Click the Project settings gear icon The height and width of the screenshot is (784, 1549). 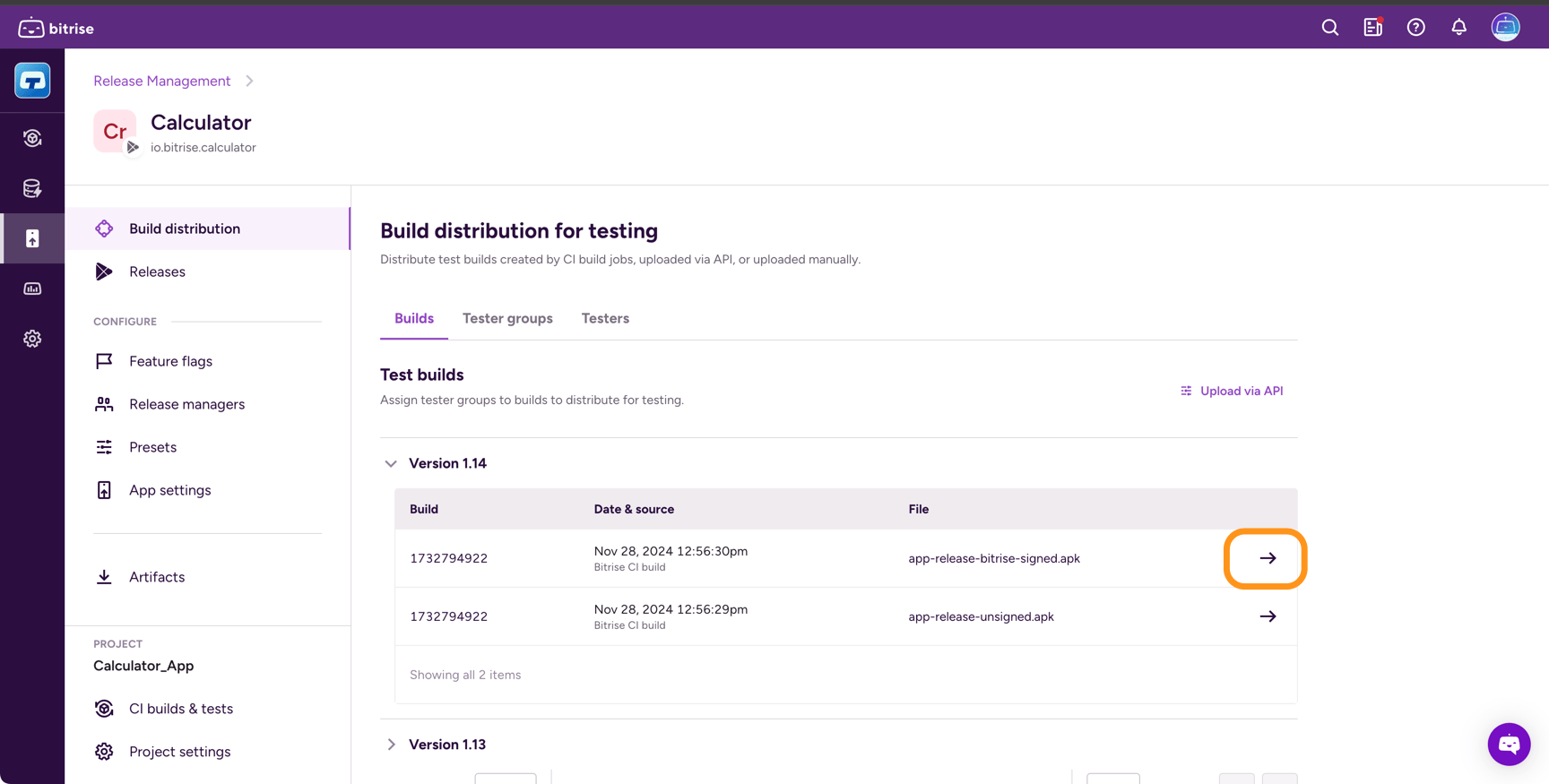[104, 752]
